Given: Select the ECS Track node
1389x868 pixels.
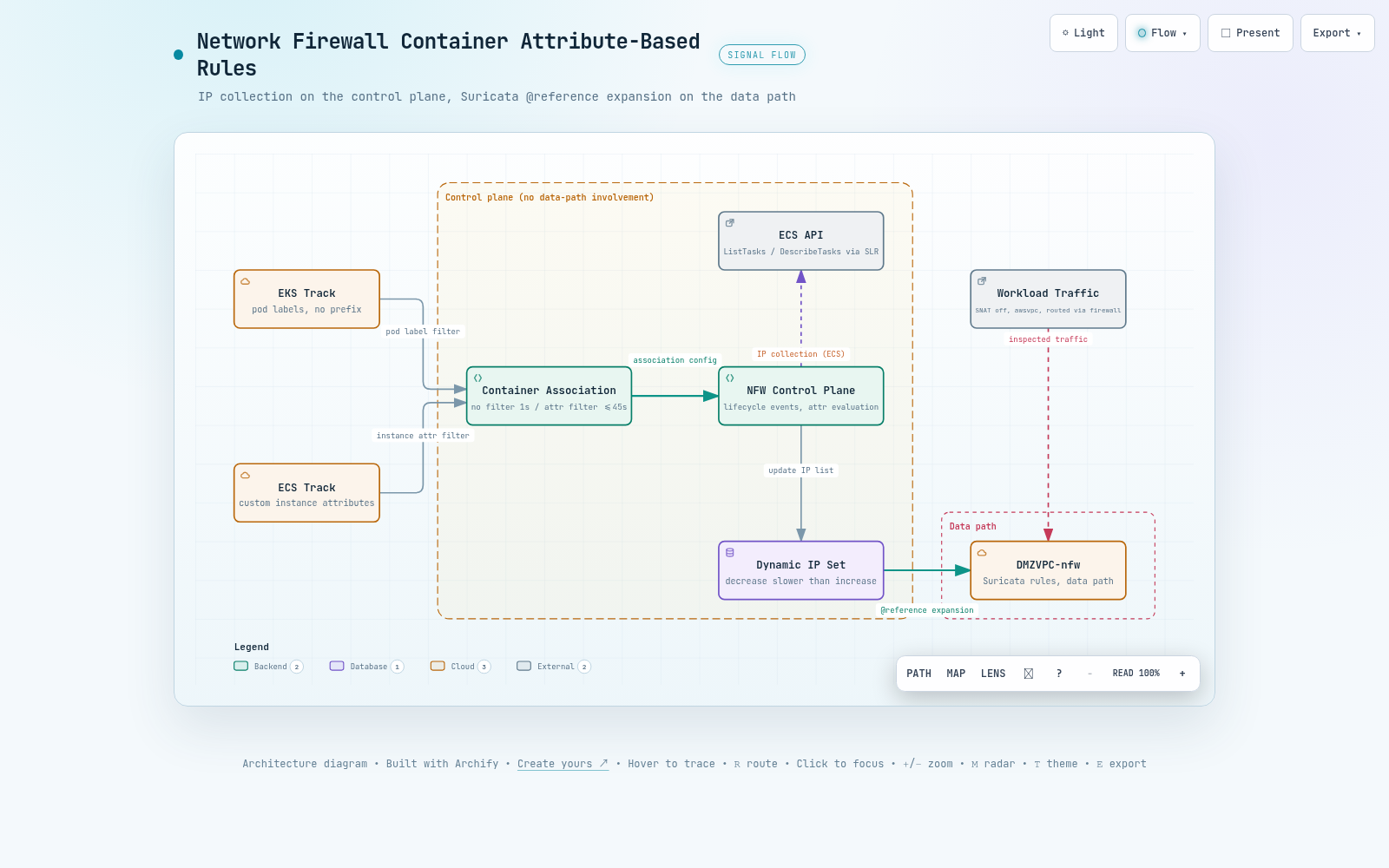Looking at the screenshot, I should tap(306, 493).
